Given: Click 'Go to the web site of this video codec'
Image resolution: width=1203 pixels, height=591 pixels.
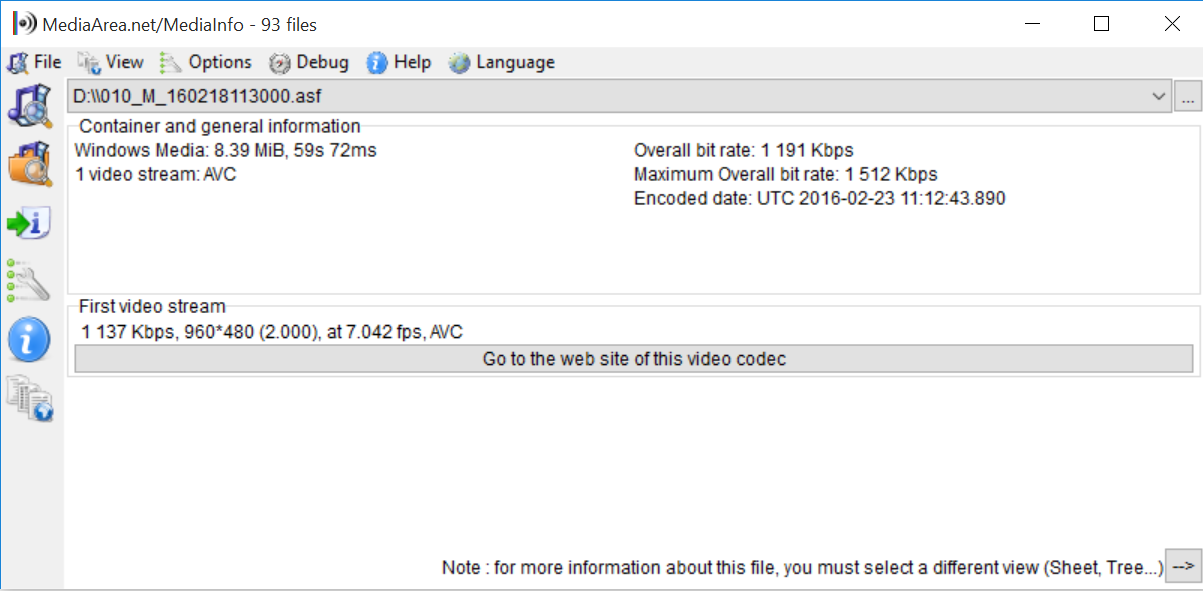Looking at the screenshot, I should (634, 359).
